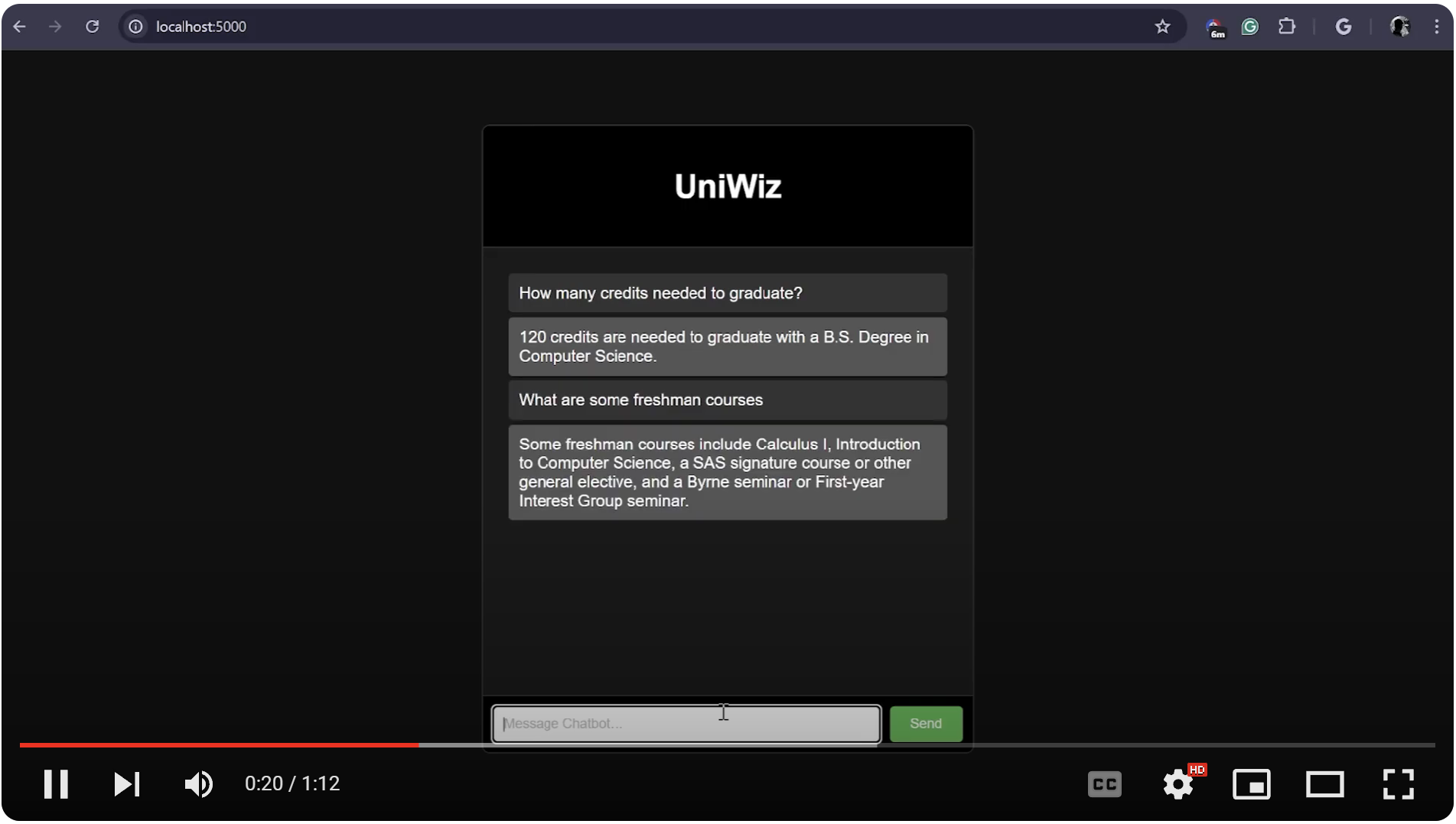The height and width of the screenshot is (824, 1456).
Task: Select the localhost:5000 address bar
Action: pos(650,27)
